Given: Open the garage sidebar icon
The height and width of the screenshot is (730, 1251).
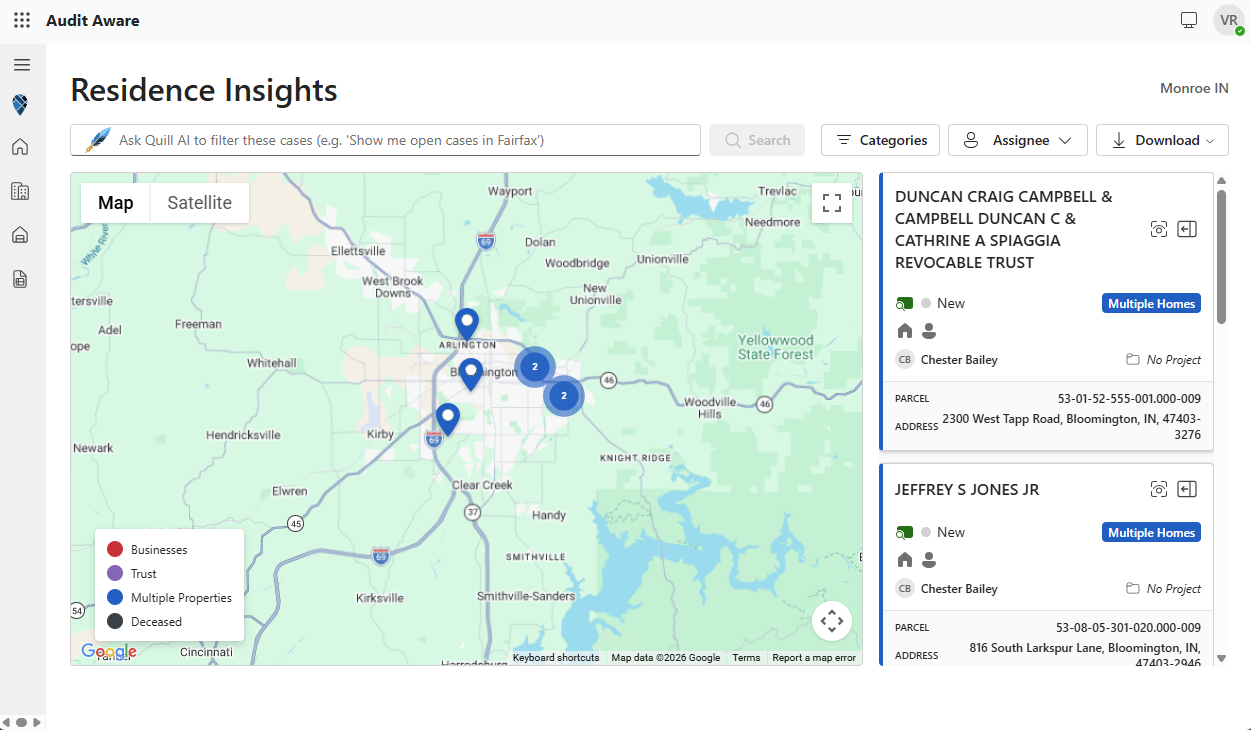Looking at the screenshot, I should tap(20, 235).
